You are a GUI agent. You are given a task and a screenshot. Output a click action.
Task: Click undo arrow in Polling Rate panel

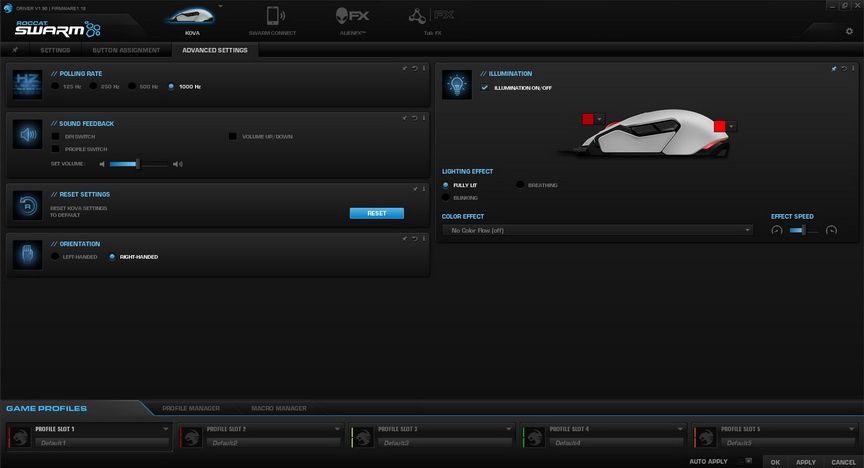(x=414, y=68)
